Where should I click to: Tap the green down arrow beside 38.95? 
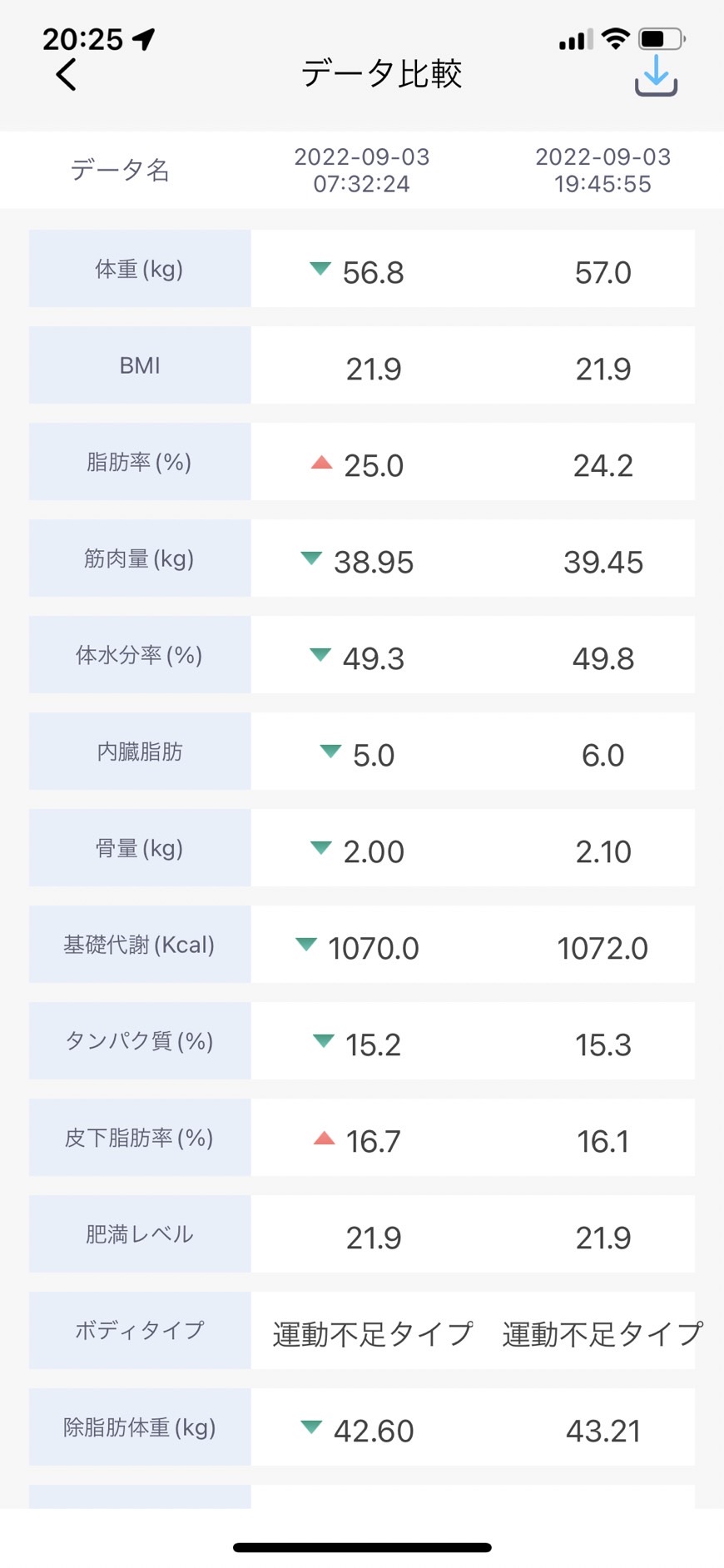click(311, 558)
